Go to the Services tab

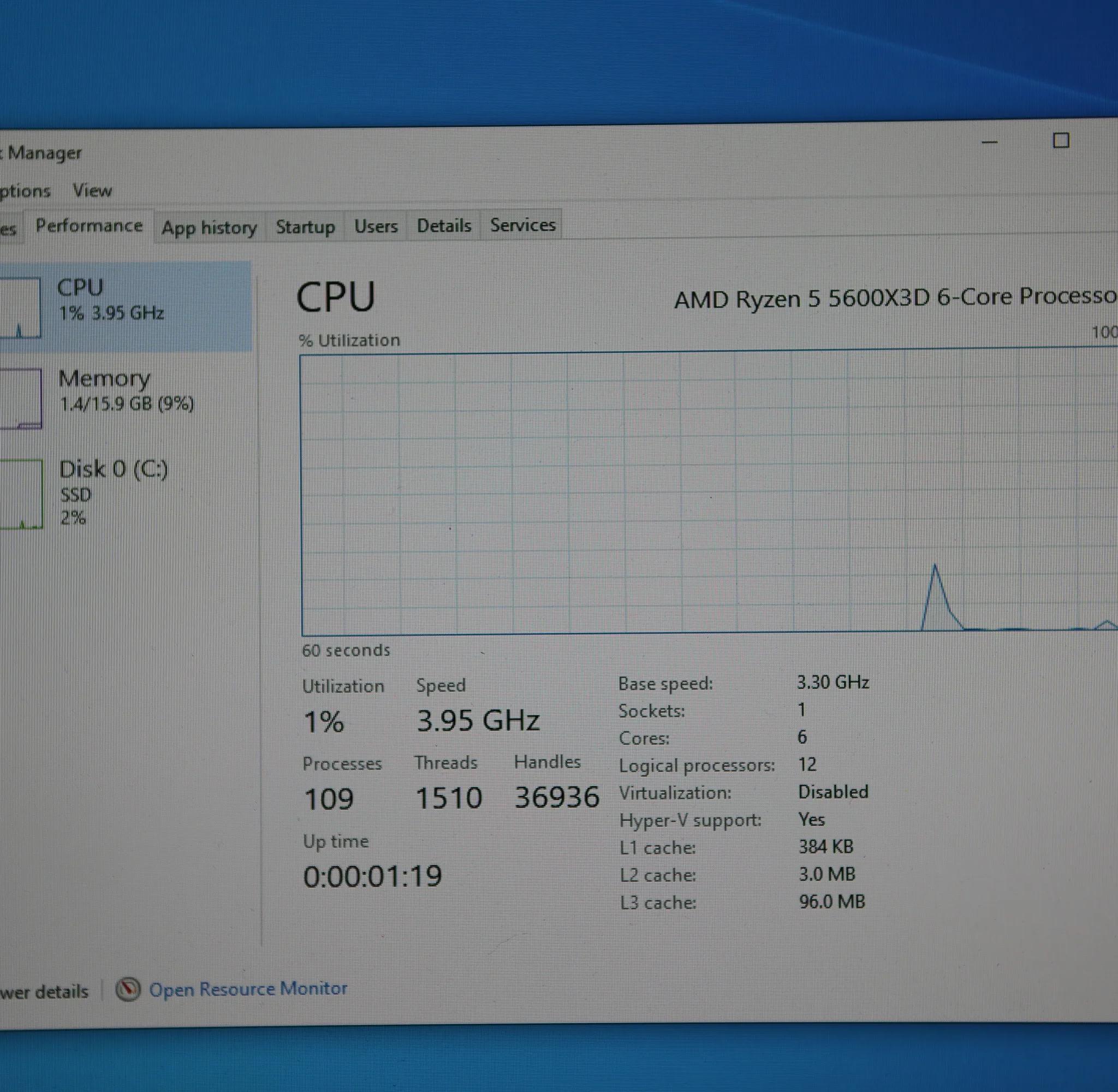click(522, 225)
